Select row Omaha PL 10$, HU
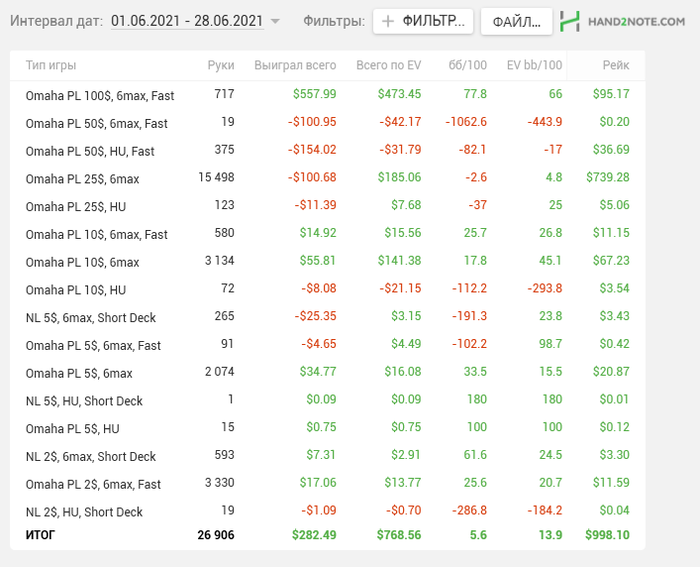The width and height of the screenshot is (700, 567). [x=327, y=289]
